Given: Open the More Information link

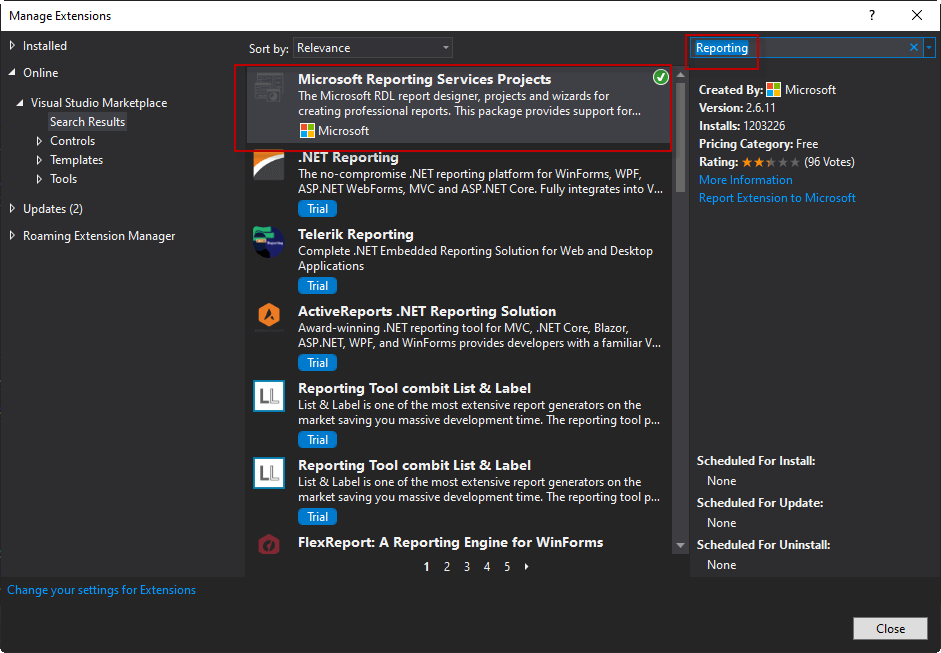Looking at the screenshot, I should tap(745, 180).
